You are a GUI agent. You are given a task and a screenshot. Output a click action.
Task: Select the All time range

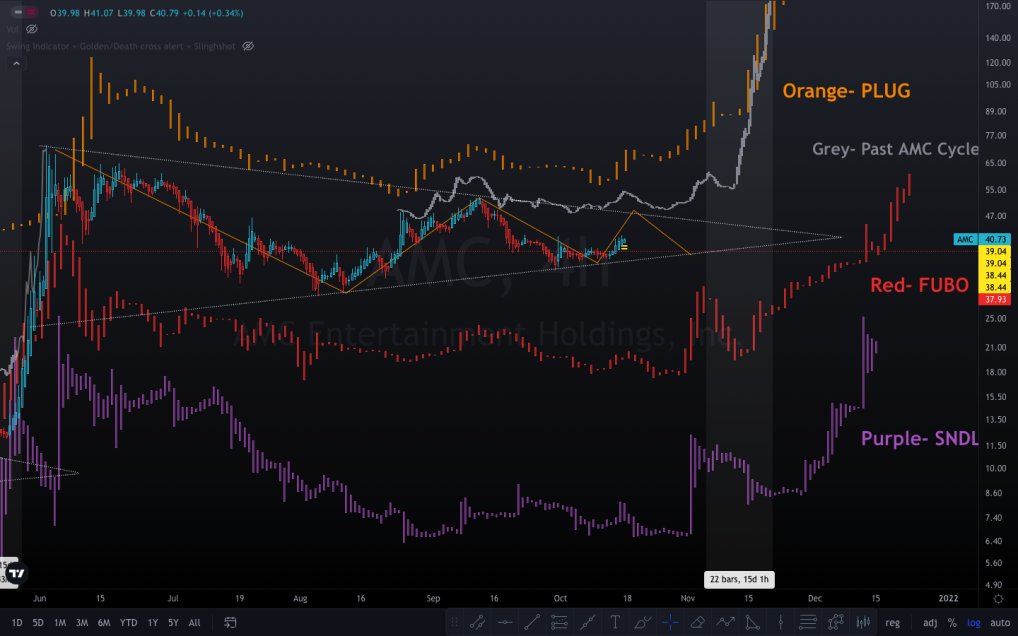click(x=194, y=622)
